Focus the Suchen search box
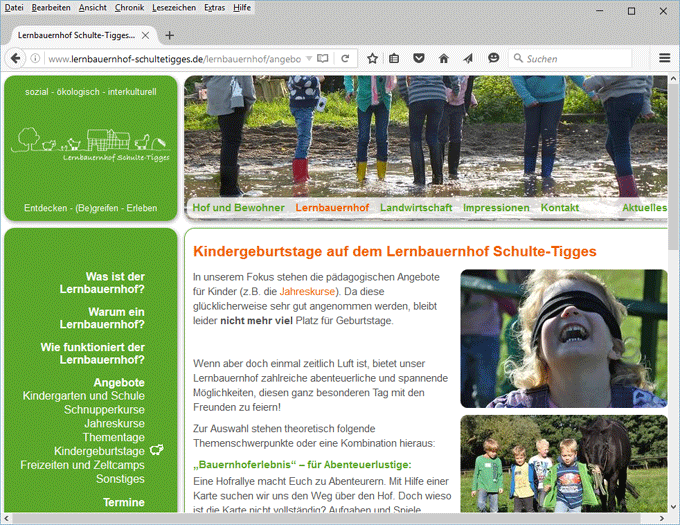680x525 pixels. pyautogui.click(x=569, y=59)
